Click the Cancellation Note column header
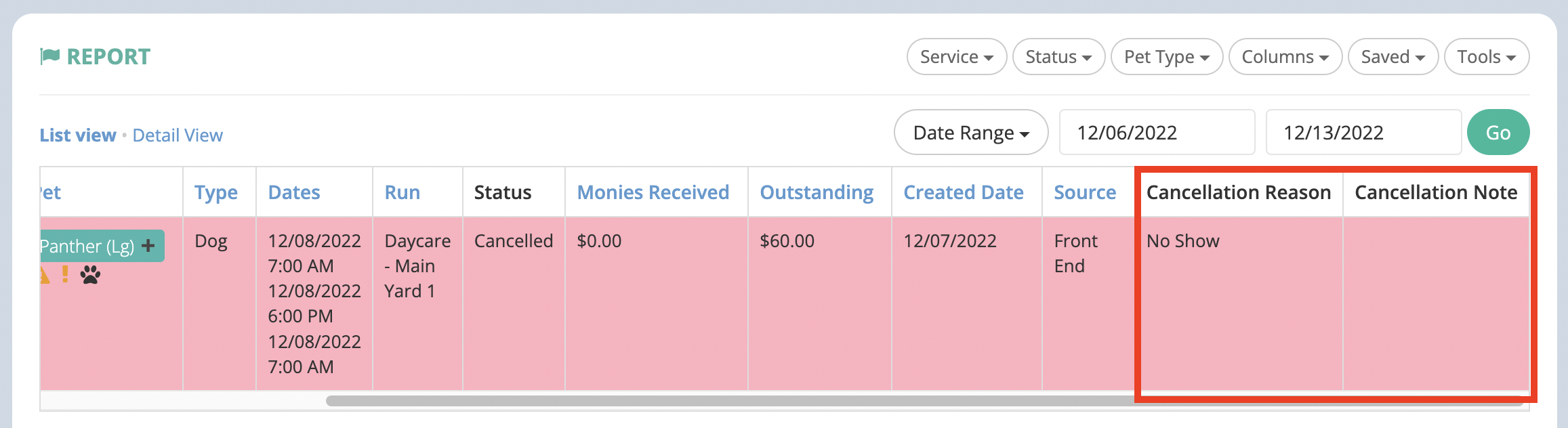 1436,192
